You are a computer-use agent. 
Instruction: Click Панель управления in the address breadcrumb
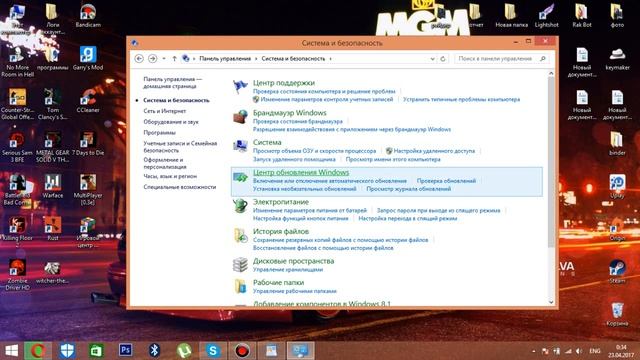click(225, 59)
